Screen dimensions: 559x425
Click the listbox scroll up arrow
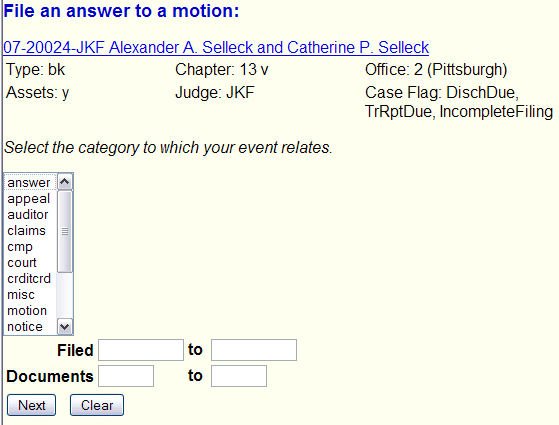pyautogui.click(x=65, y=182)
